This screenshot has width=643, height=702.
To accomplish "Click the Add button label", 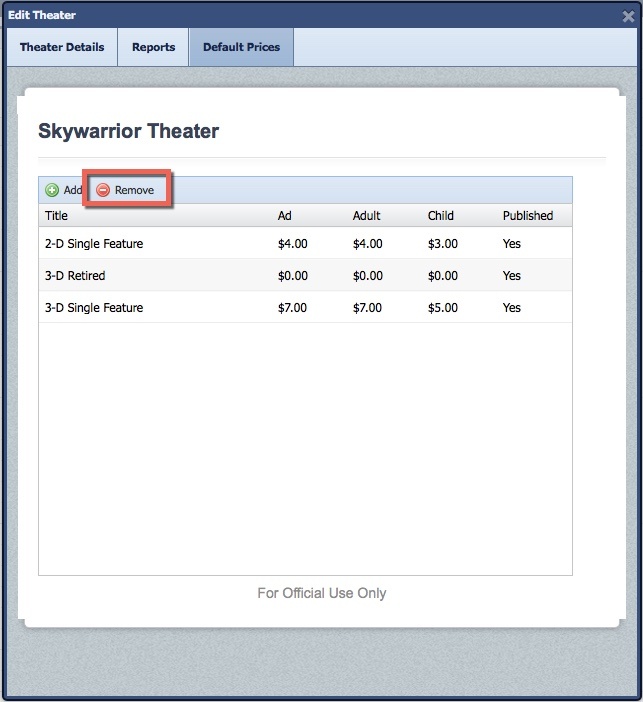I will point(73,190).
